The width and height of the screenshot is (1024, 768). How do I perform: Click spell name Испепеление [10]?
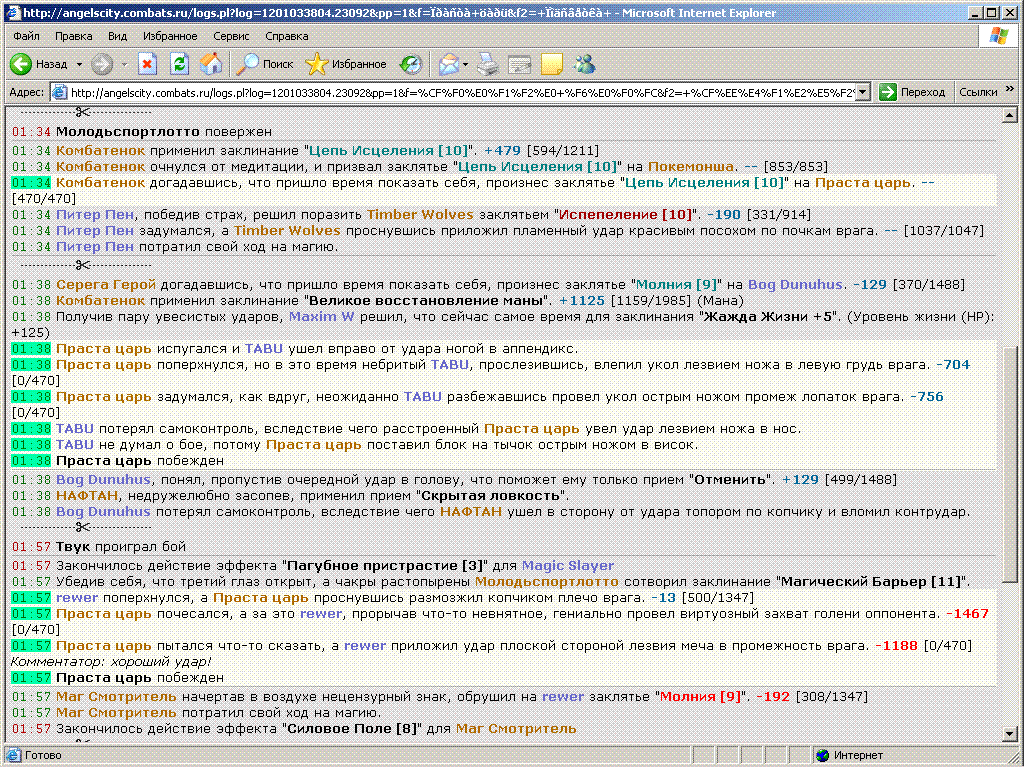pyautogui.click(x=625, y=214)
